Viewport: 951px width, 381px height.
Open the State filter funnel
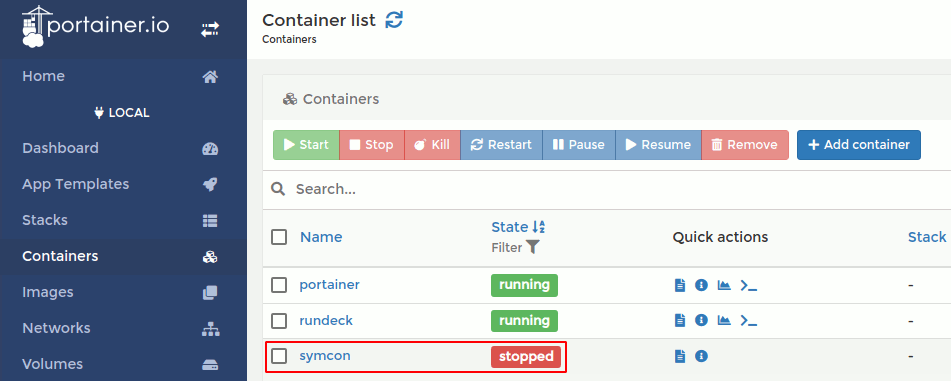(533, 248)
